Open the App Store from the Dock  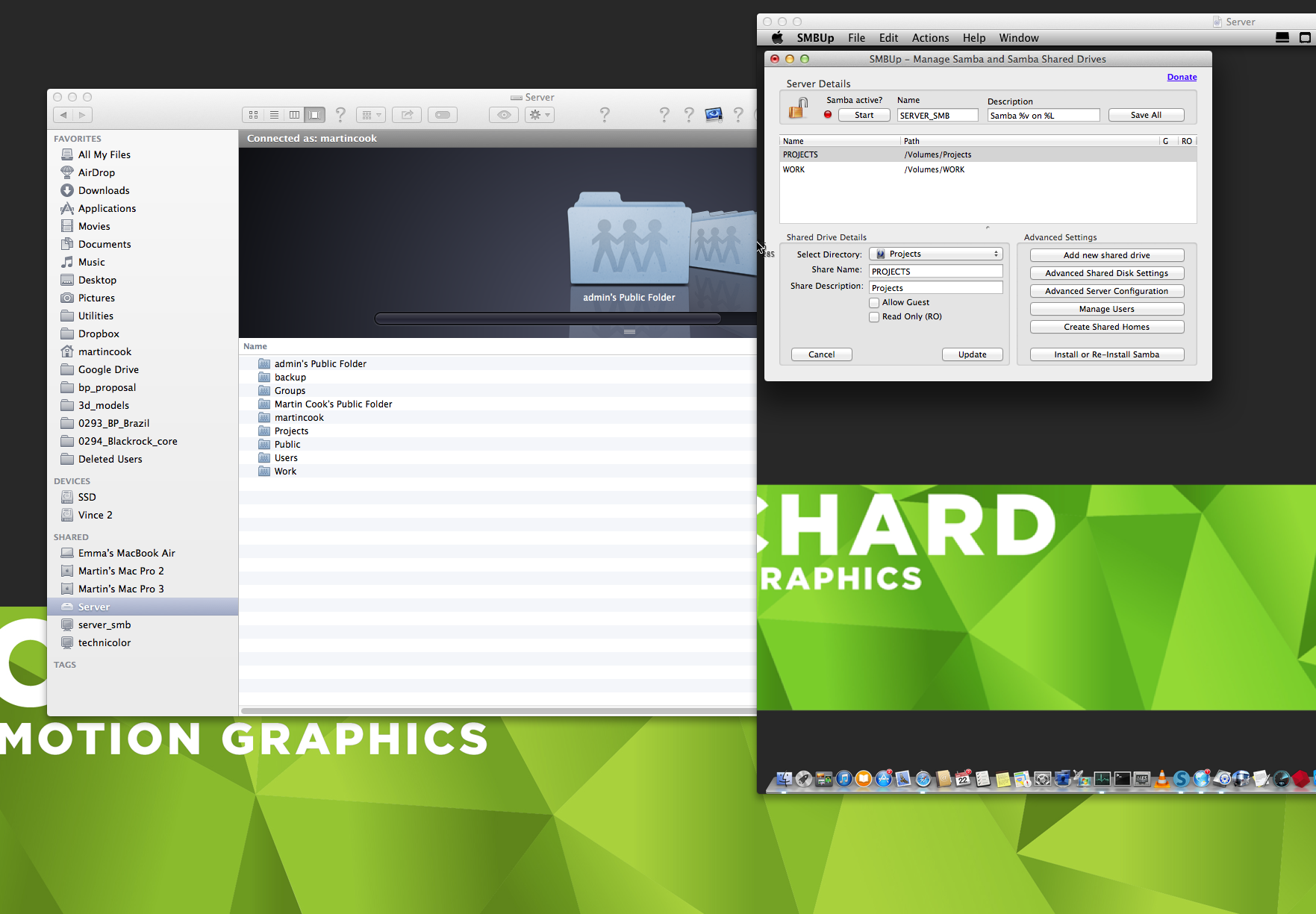click(x=884, y=779)
